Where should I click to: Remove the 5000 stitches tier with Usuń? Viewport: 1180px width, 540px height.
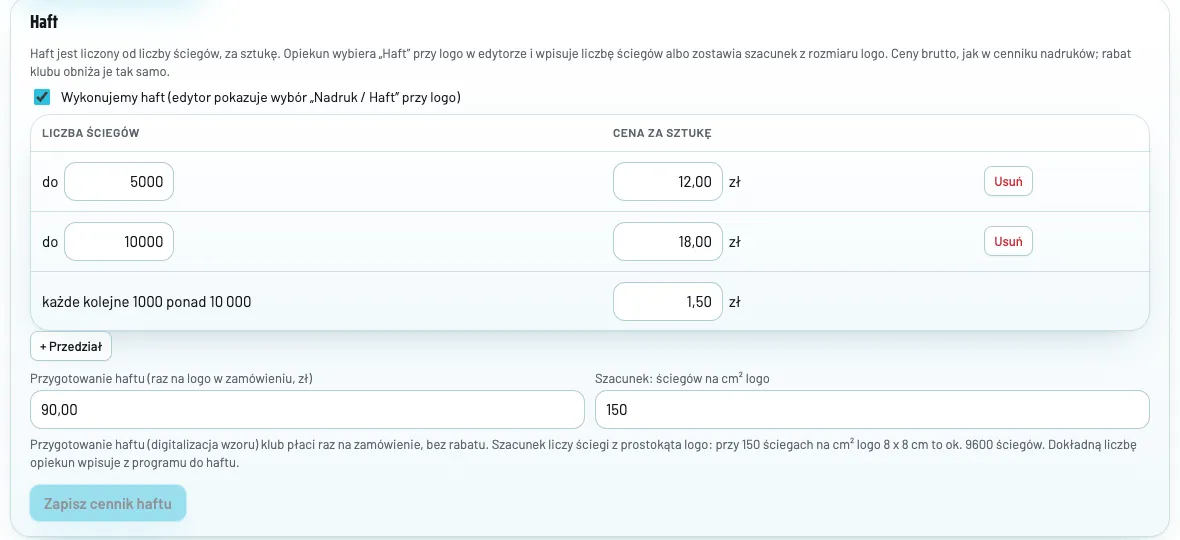click(x=1008, y=181)
